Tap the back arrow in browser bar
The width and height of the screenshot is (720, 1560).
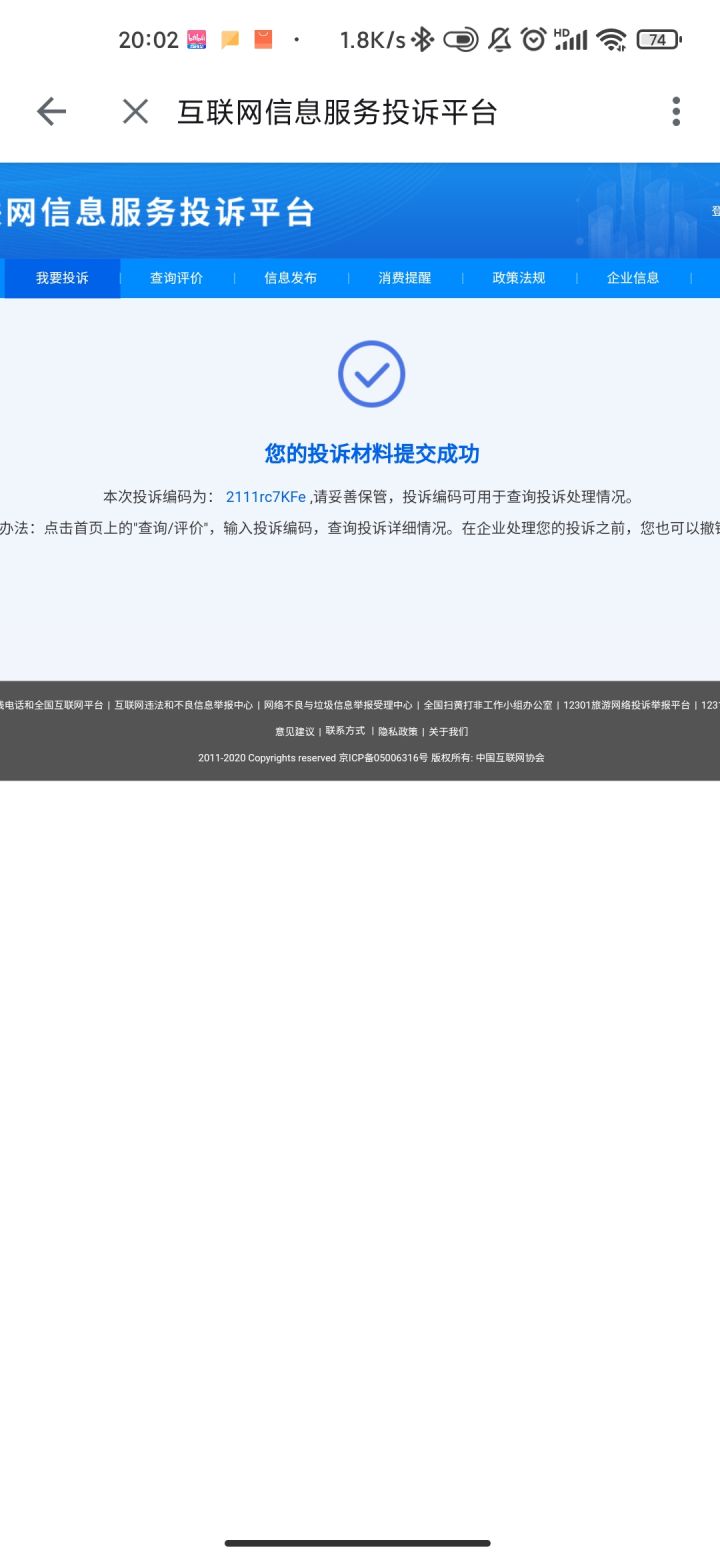tap(51, 112)
